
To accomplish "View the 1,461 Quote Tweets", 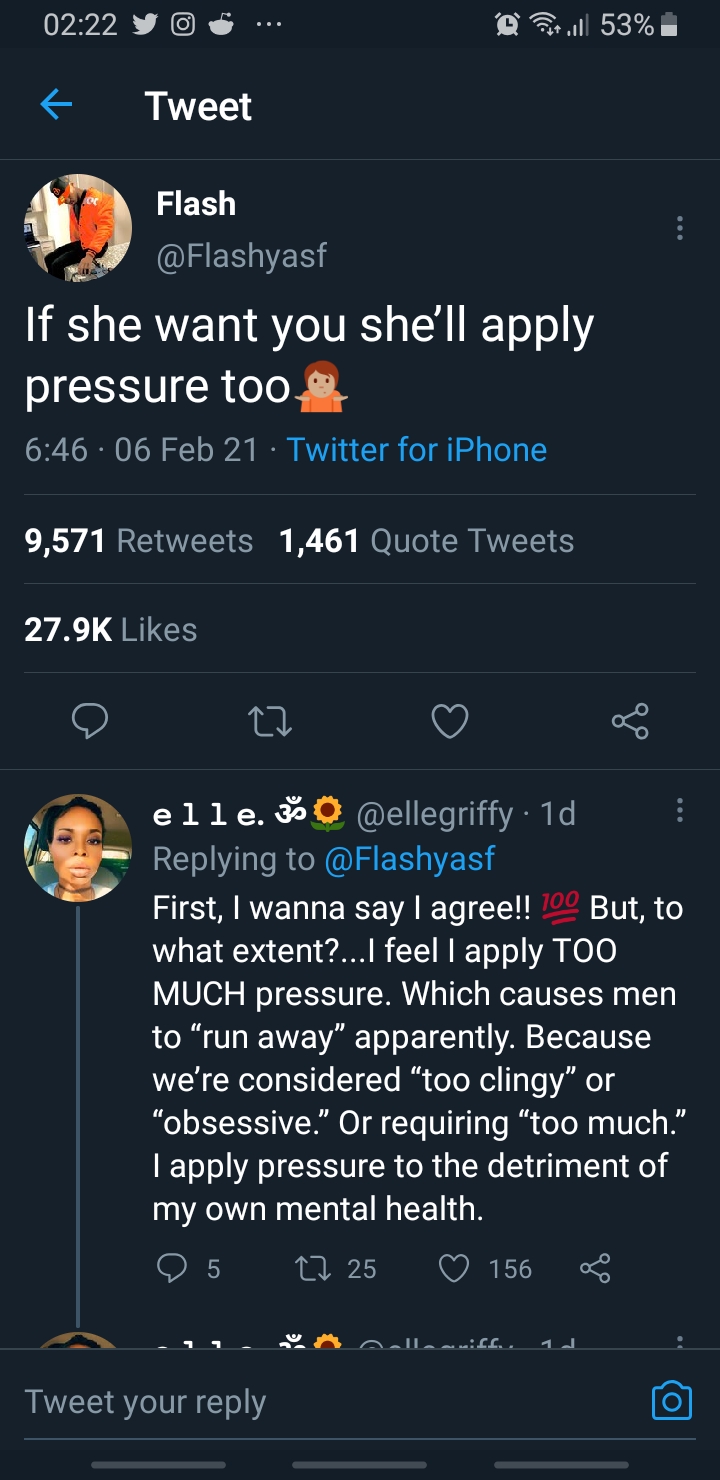I will 427,541.
